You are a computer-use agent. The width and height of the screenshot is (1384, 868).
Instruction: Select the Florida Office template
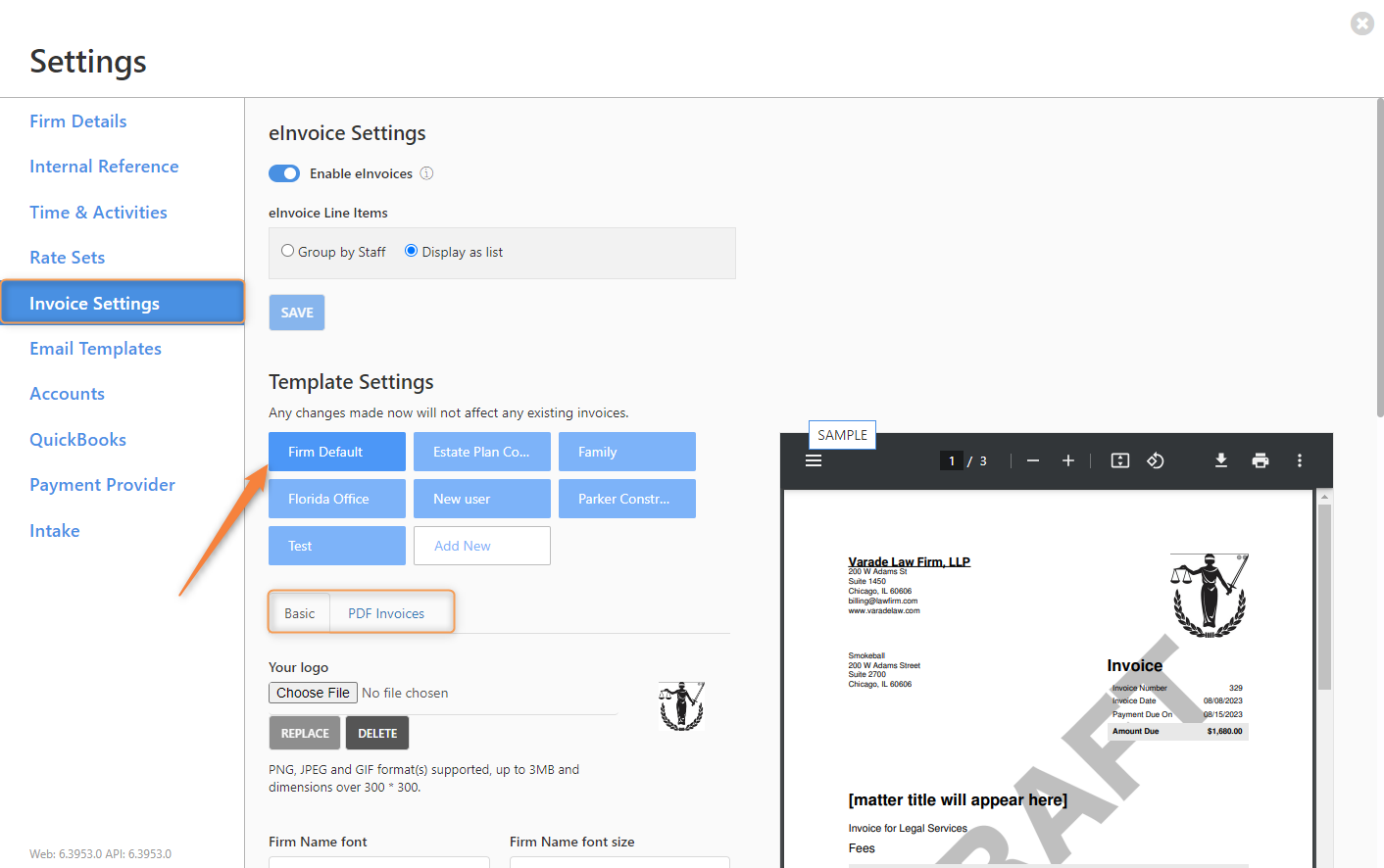pyautogui.click(x=337, y=499)
